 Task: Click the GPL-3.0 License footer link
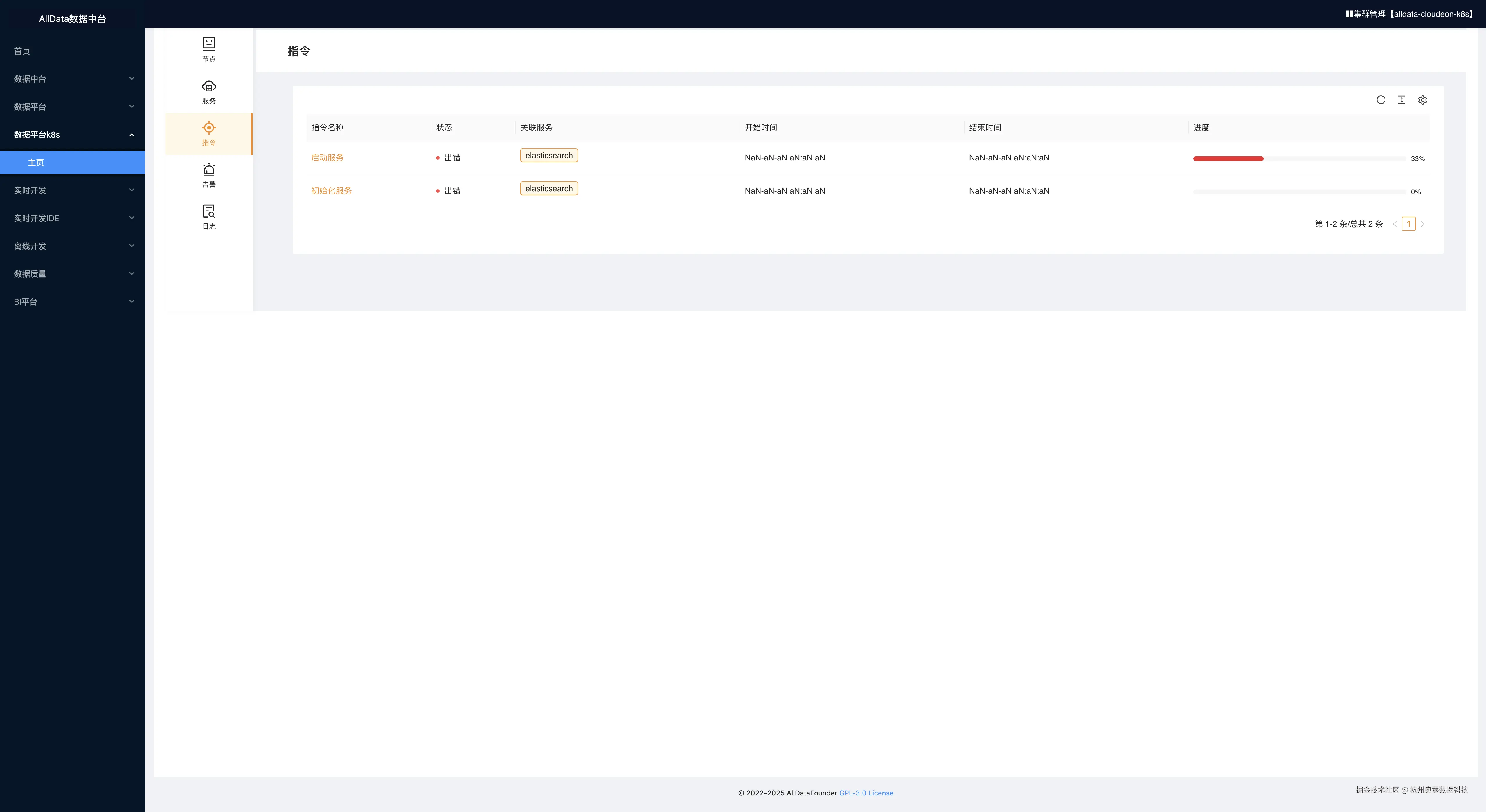[x=866, y=793]
